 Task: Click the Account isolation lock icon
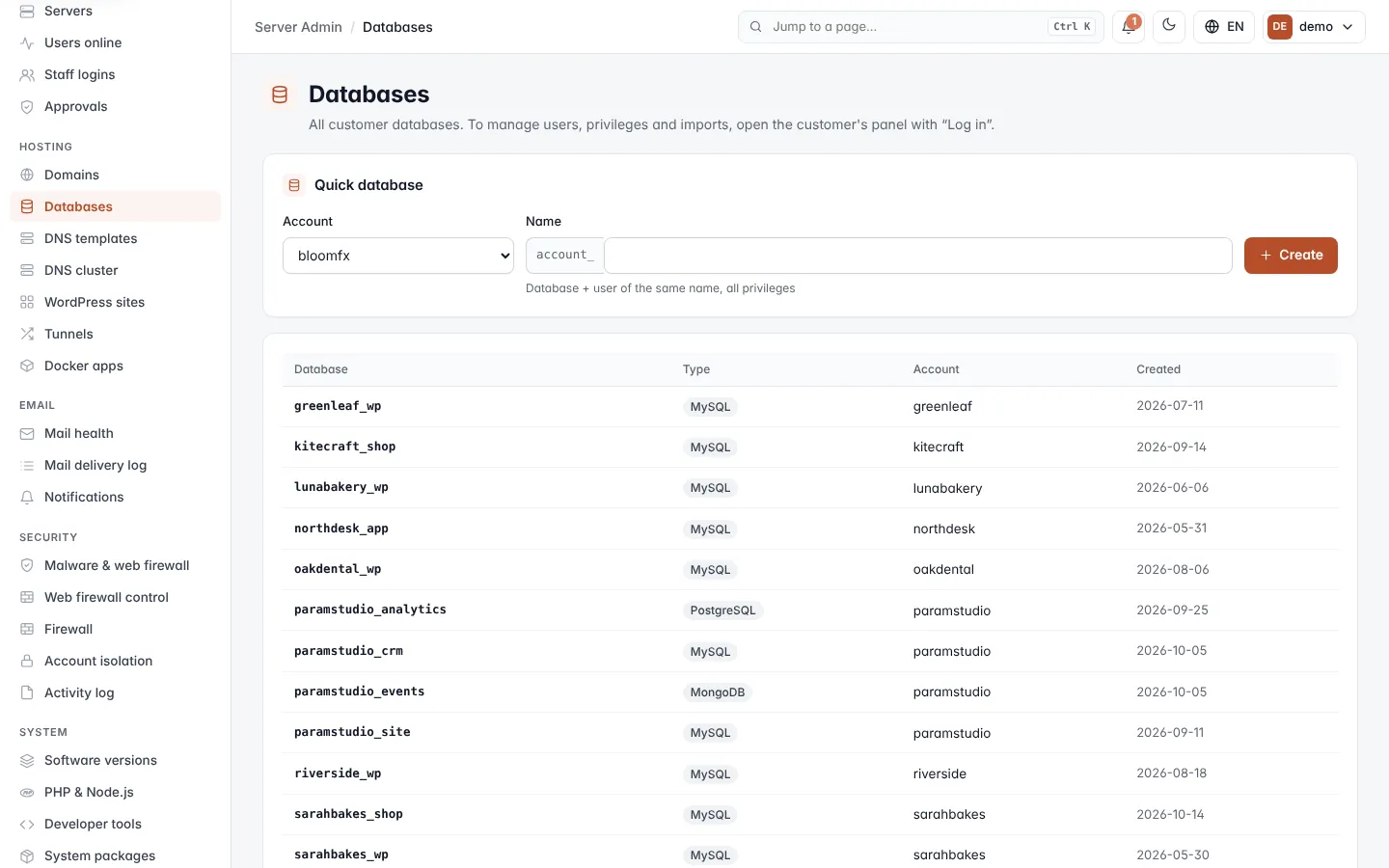(27, 662)
